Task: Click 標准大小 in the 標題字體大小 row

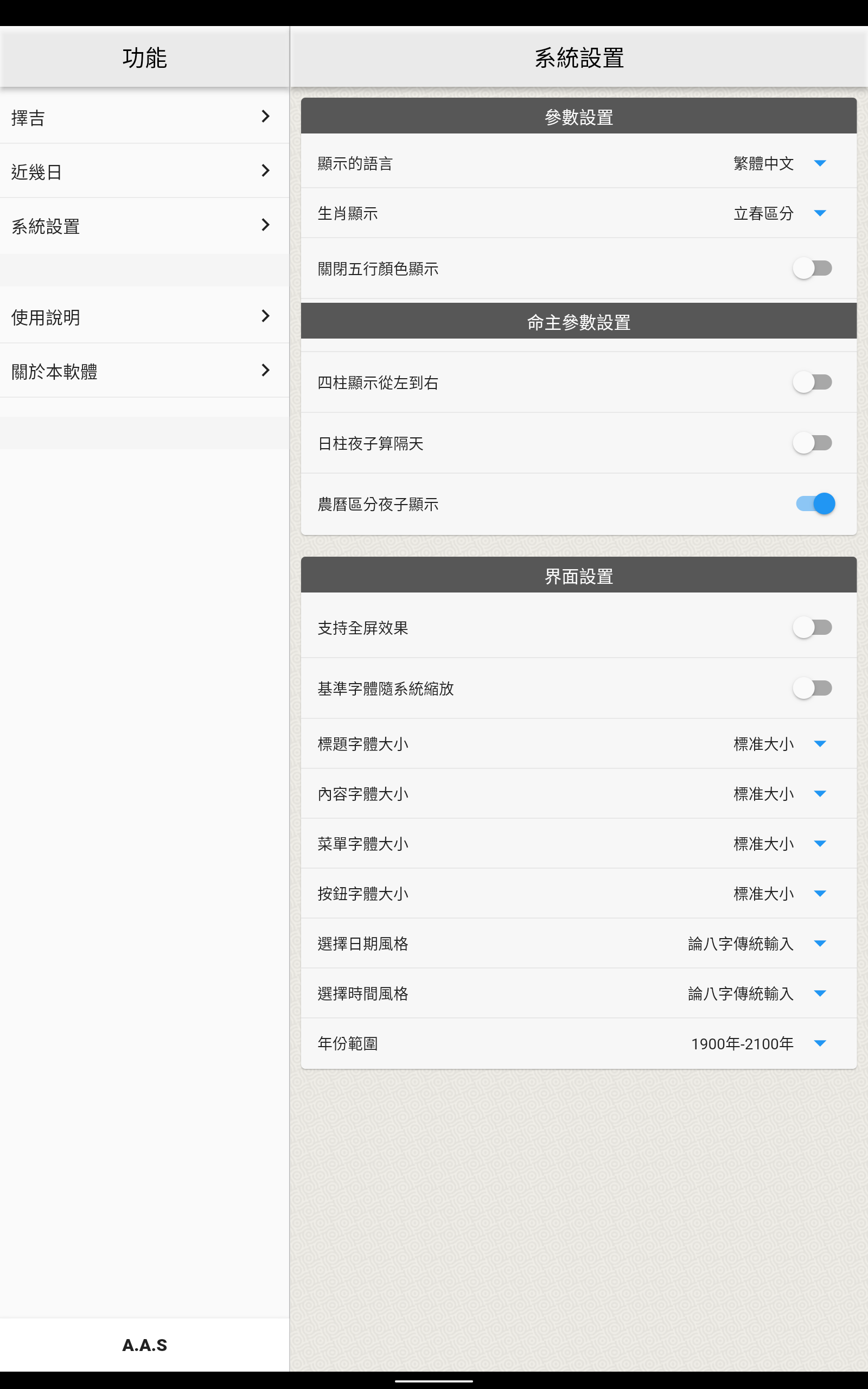Action: point(763,744)
